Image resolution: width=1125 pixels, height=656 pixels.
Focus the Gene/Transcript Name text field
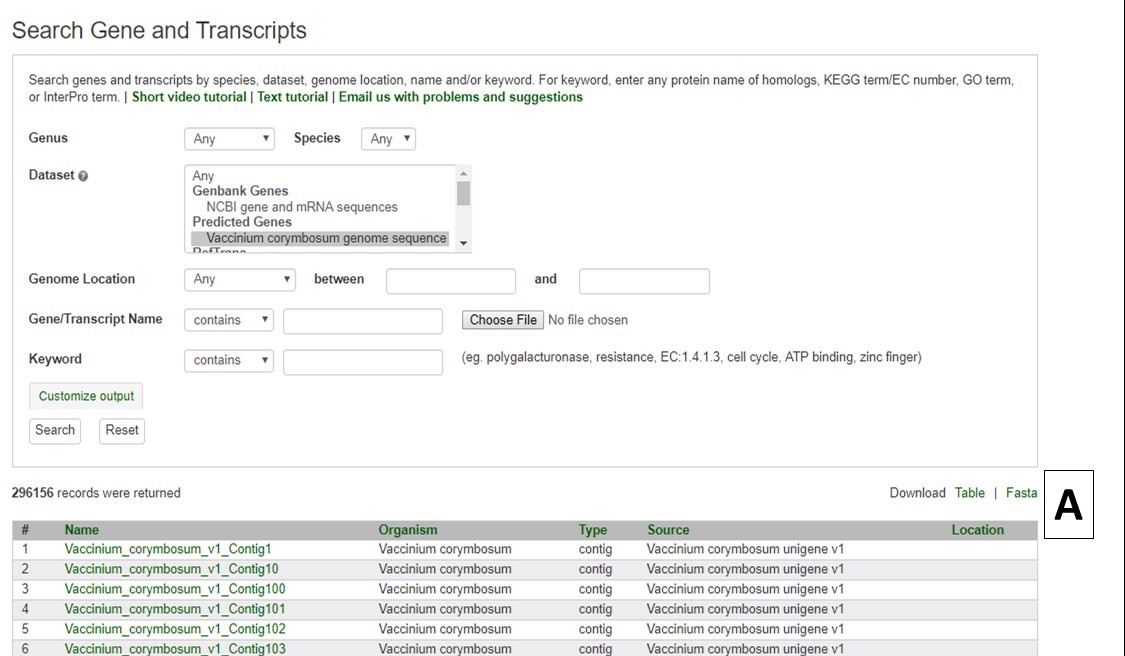tap(363, 321)
